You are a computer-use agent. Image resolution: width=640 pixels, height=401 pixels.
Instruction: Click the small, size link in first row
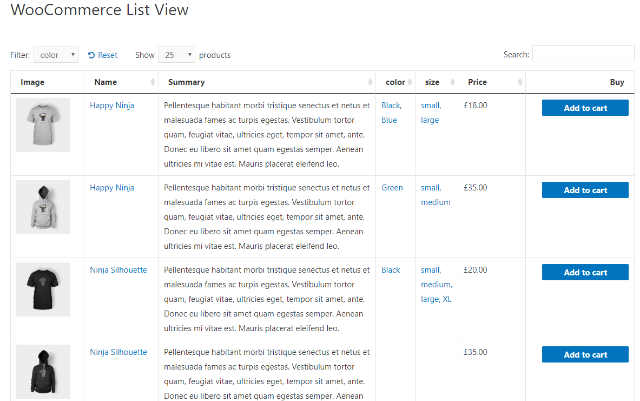point(431,105)
